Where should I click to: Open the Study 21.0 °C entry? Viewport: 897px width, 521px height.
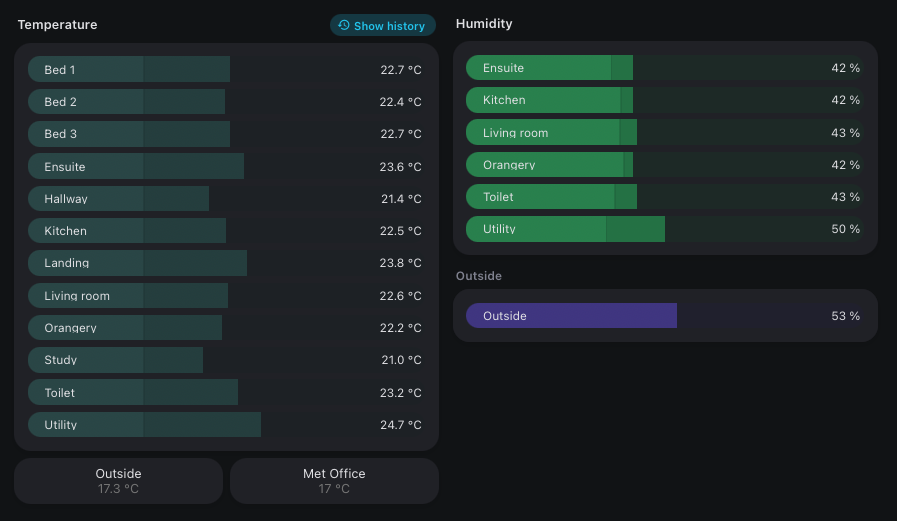coord(227,360)
